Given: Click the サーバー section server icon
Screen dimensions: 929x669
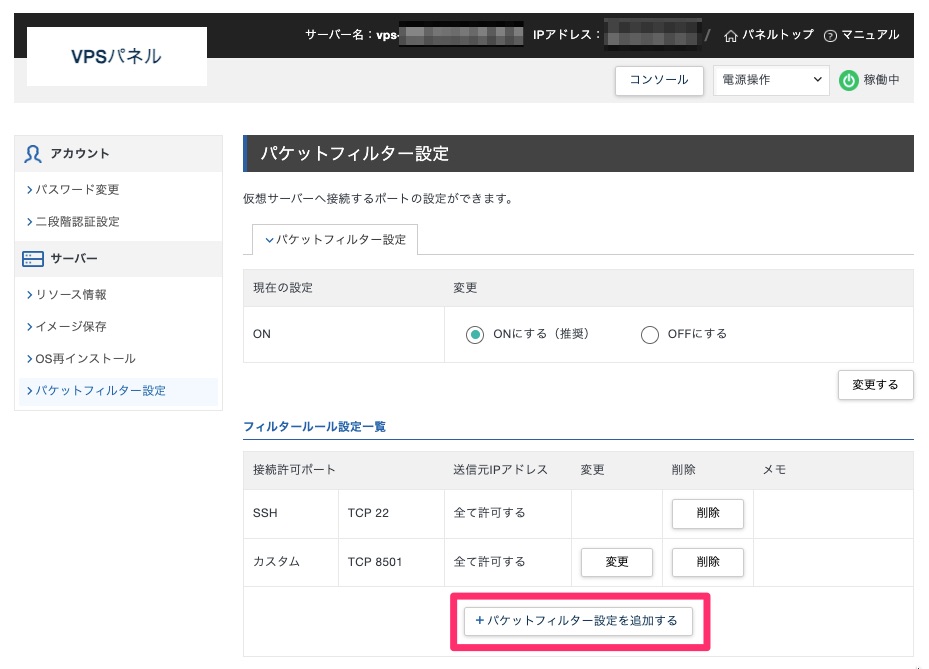Looking at the screenshot, I should click(x=33, y=259).
